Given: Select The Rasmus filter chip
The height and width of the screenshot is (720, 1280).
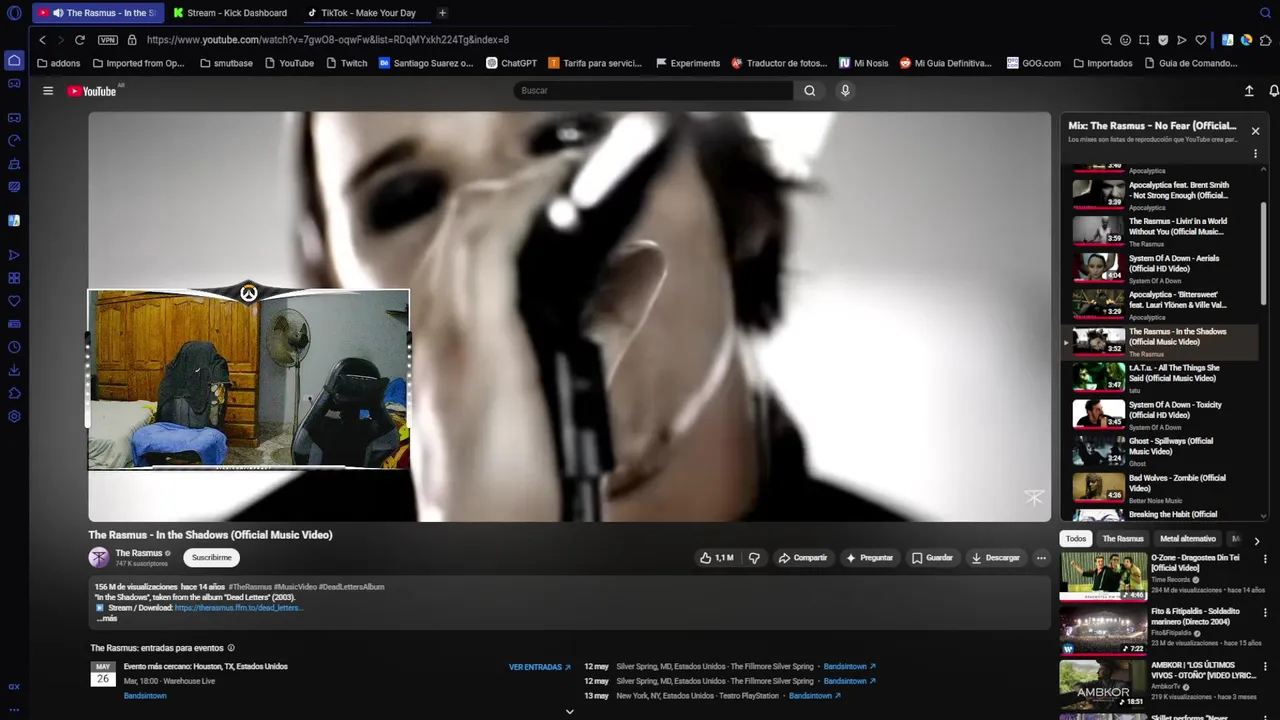Looking at the screenshot, I should 1123,539.
